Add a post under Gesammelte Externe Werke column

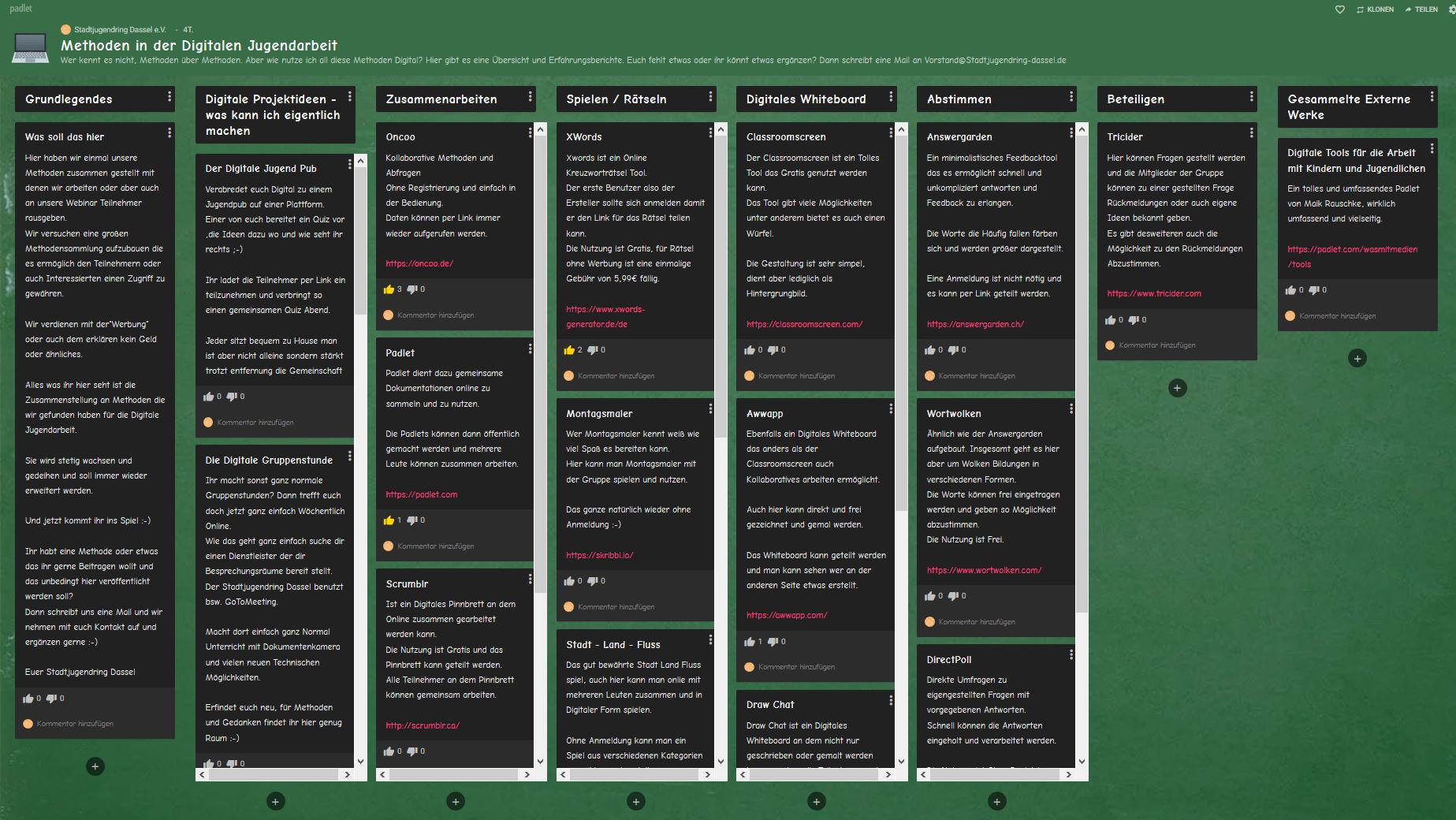click(x=1357, y=359)
